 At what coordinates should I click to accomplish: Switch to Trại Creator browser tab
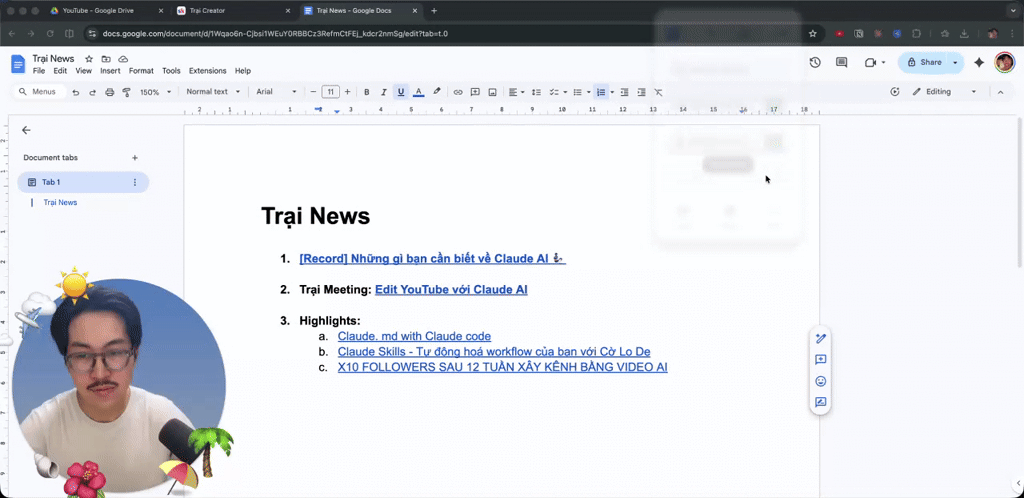click(x=235, y=11)
